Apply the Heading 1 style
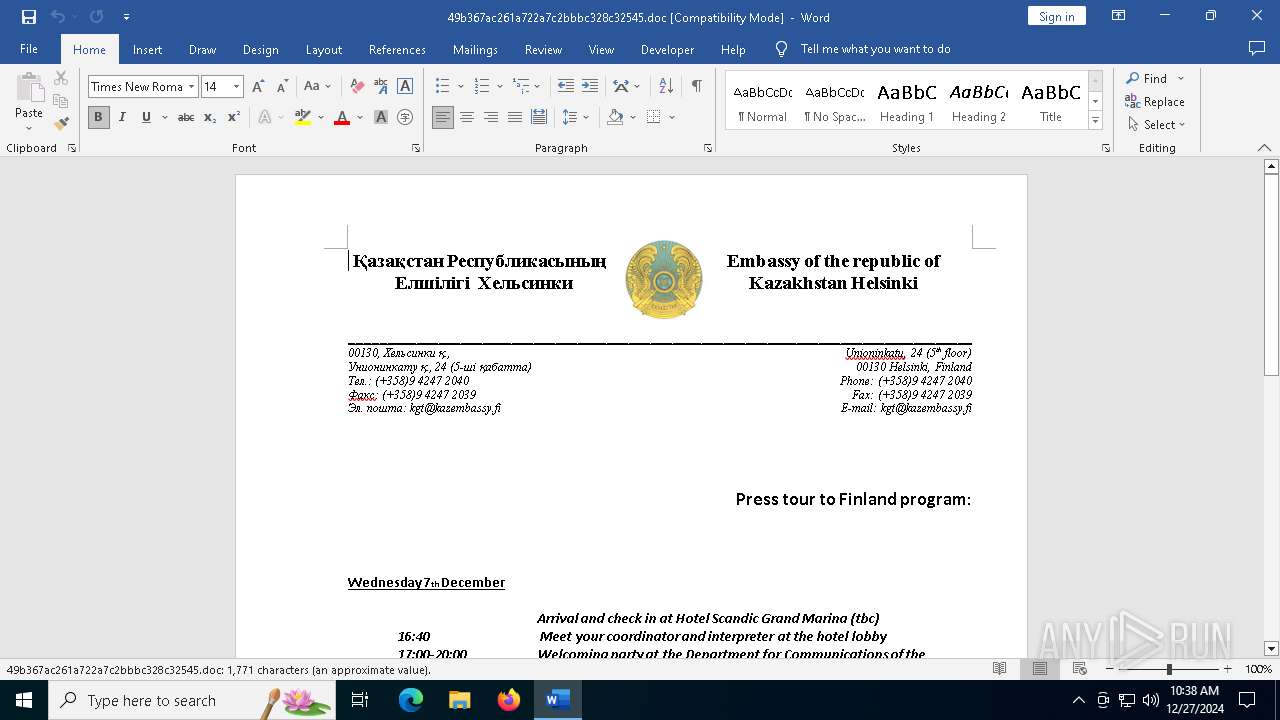The image size is (1280, 720). coord(907,101)
